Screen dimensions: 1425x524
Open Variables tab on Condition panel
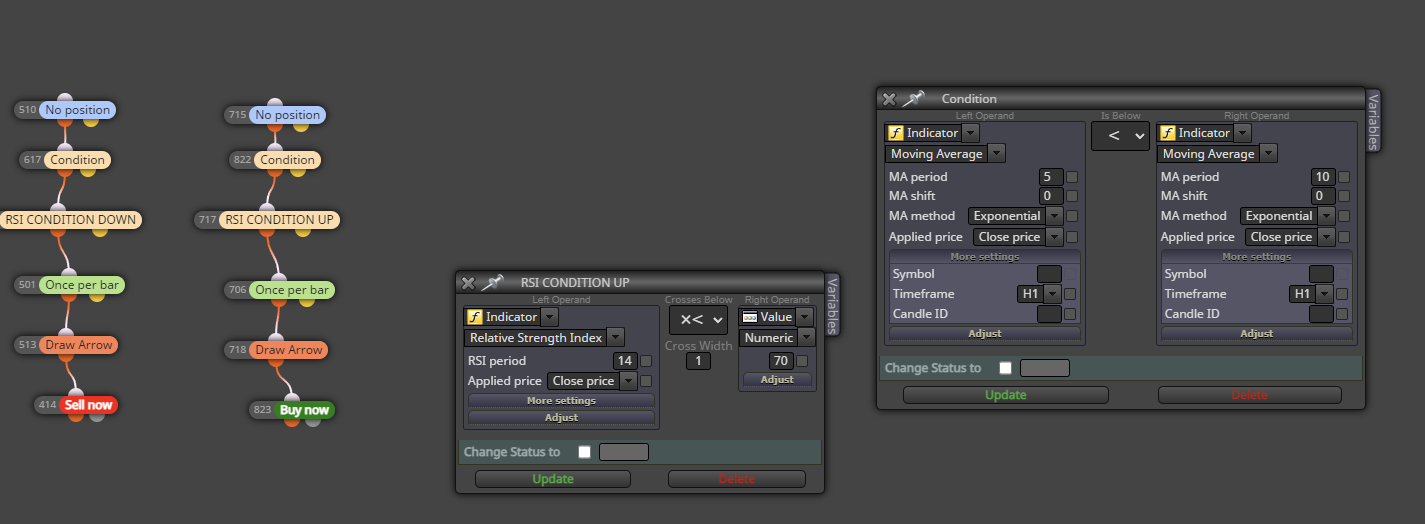pos(1374,121)
